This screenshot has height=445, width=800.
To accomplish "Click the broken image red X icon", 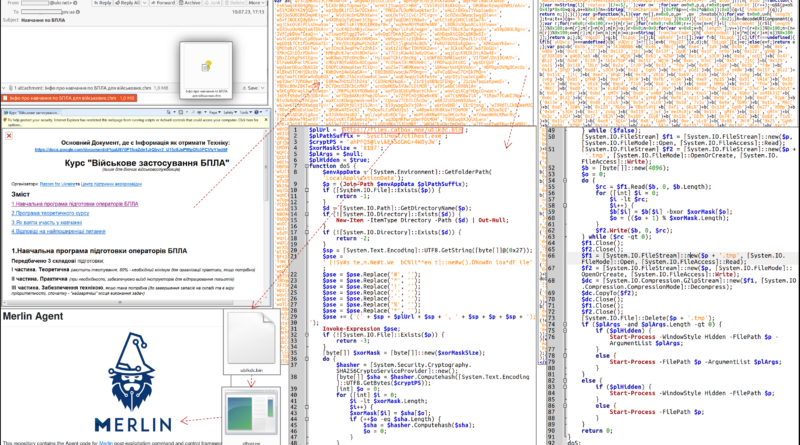I will (9, 135).
